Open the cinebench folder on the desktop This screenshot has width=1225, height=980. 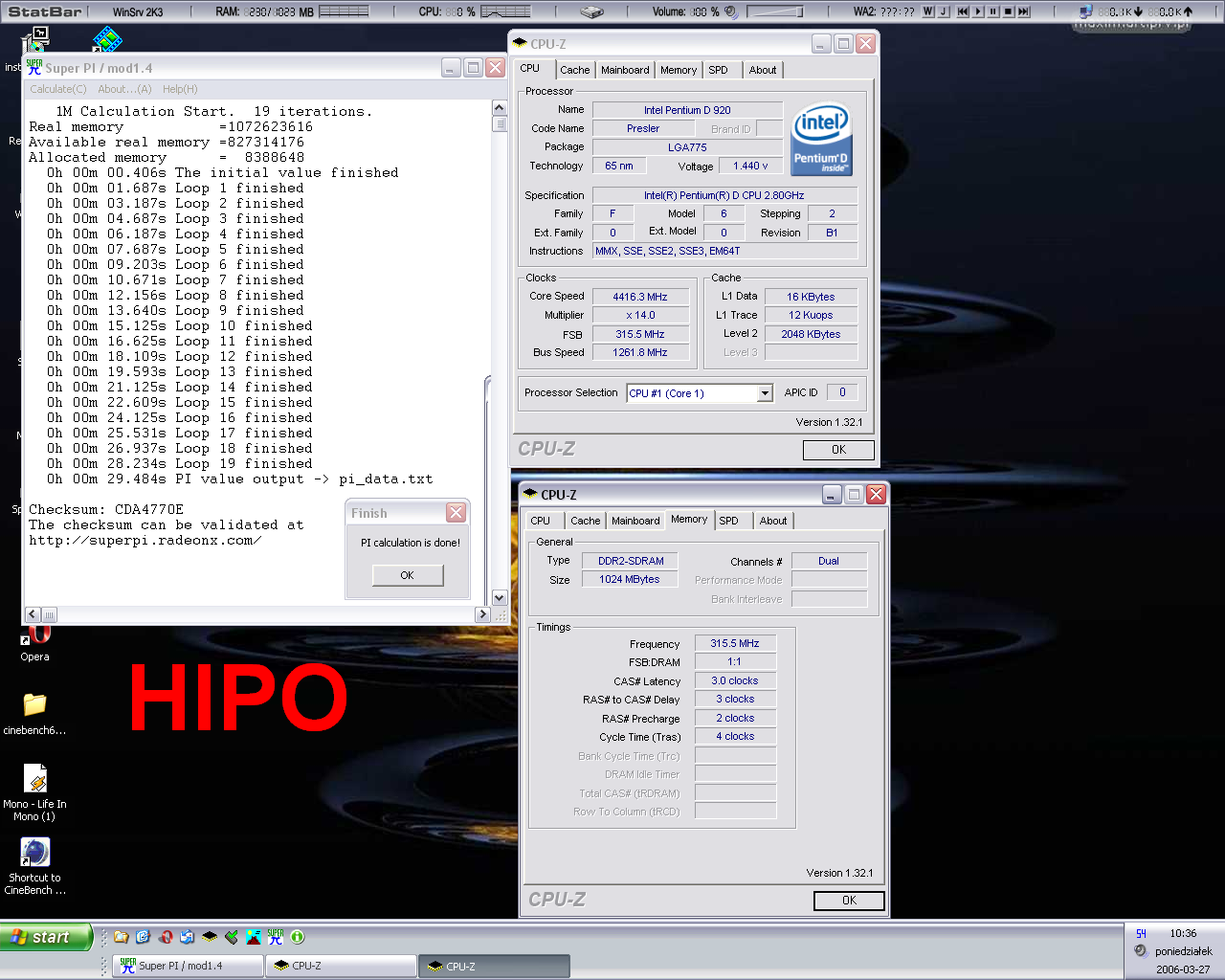pyautogui.click(x=35, y=714)
